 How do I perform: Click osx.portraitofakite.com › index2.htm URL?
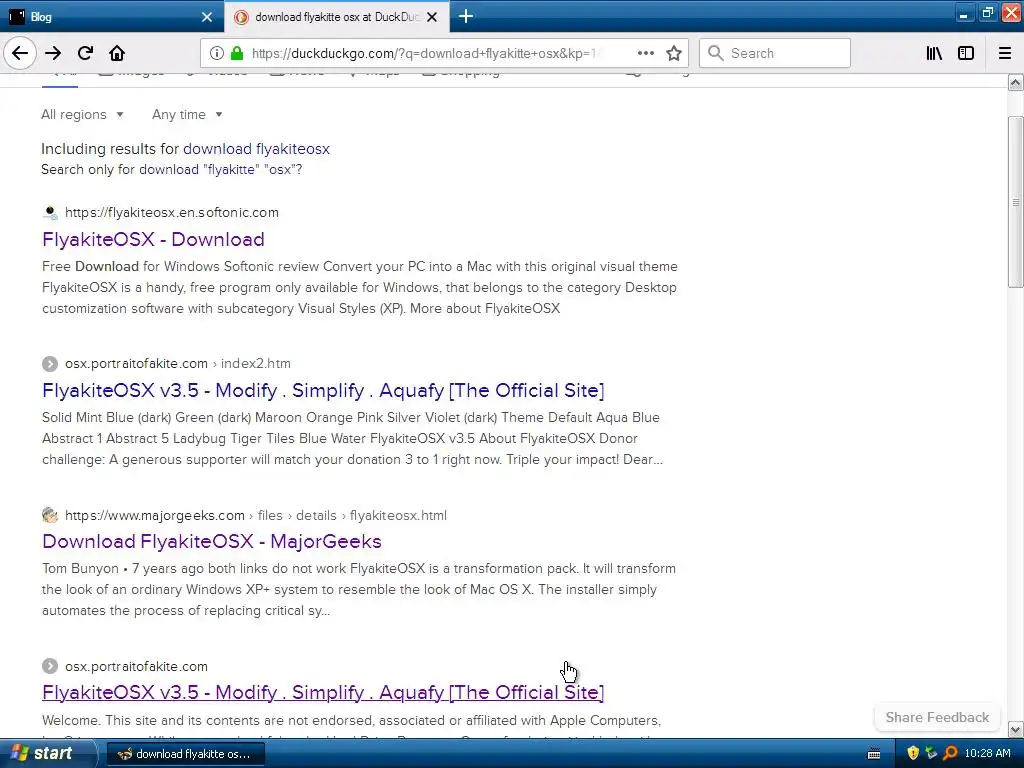[178, 363]
